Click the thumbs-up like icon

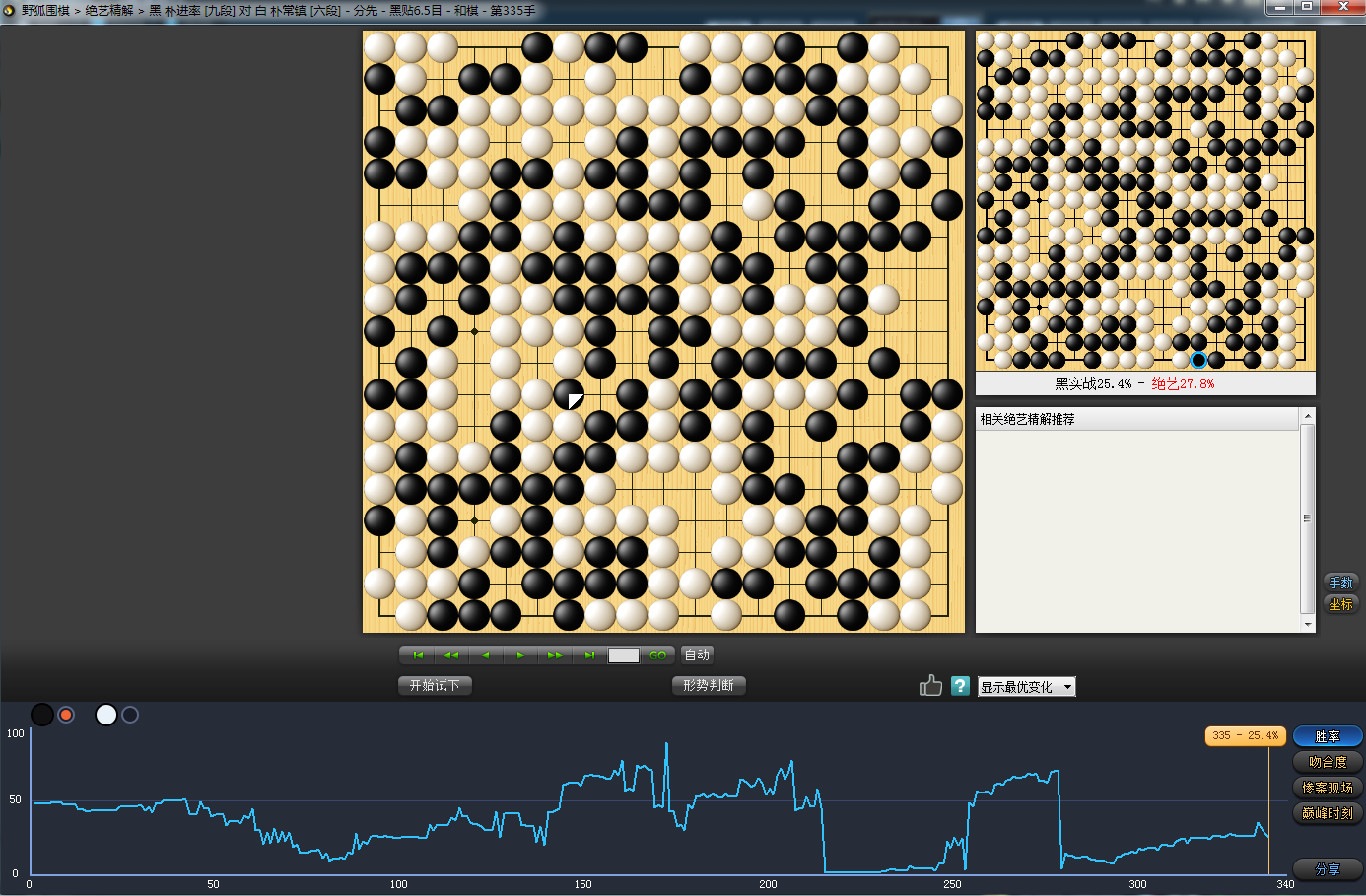(930, 686)
